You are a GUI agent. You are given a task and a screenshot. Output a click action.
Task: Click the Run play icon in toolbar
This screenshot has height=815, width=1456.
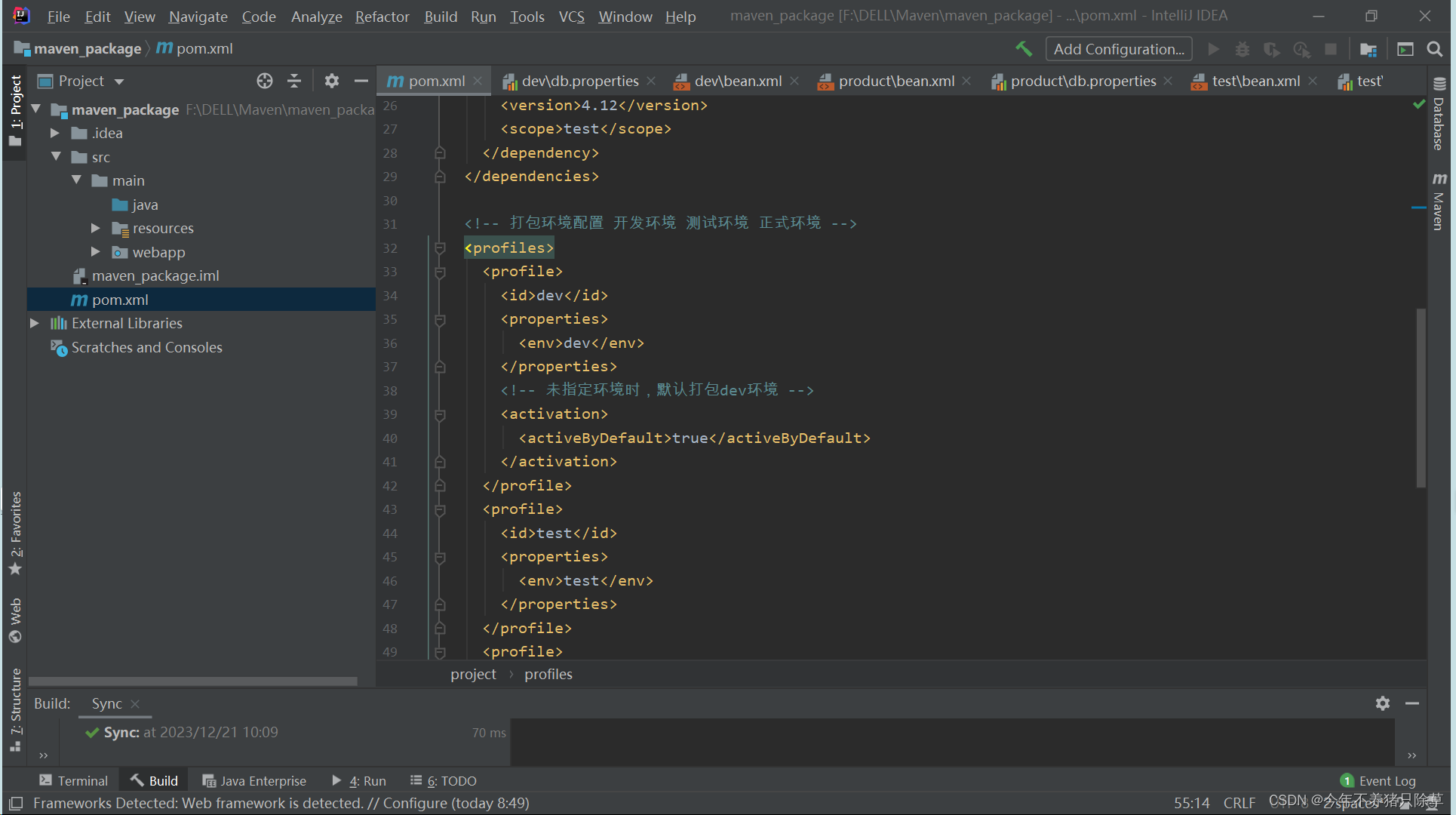1214,49
